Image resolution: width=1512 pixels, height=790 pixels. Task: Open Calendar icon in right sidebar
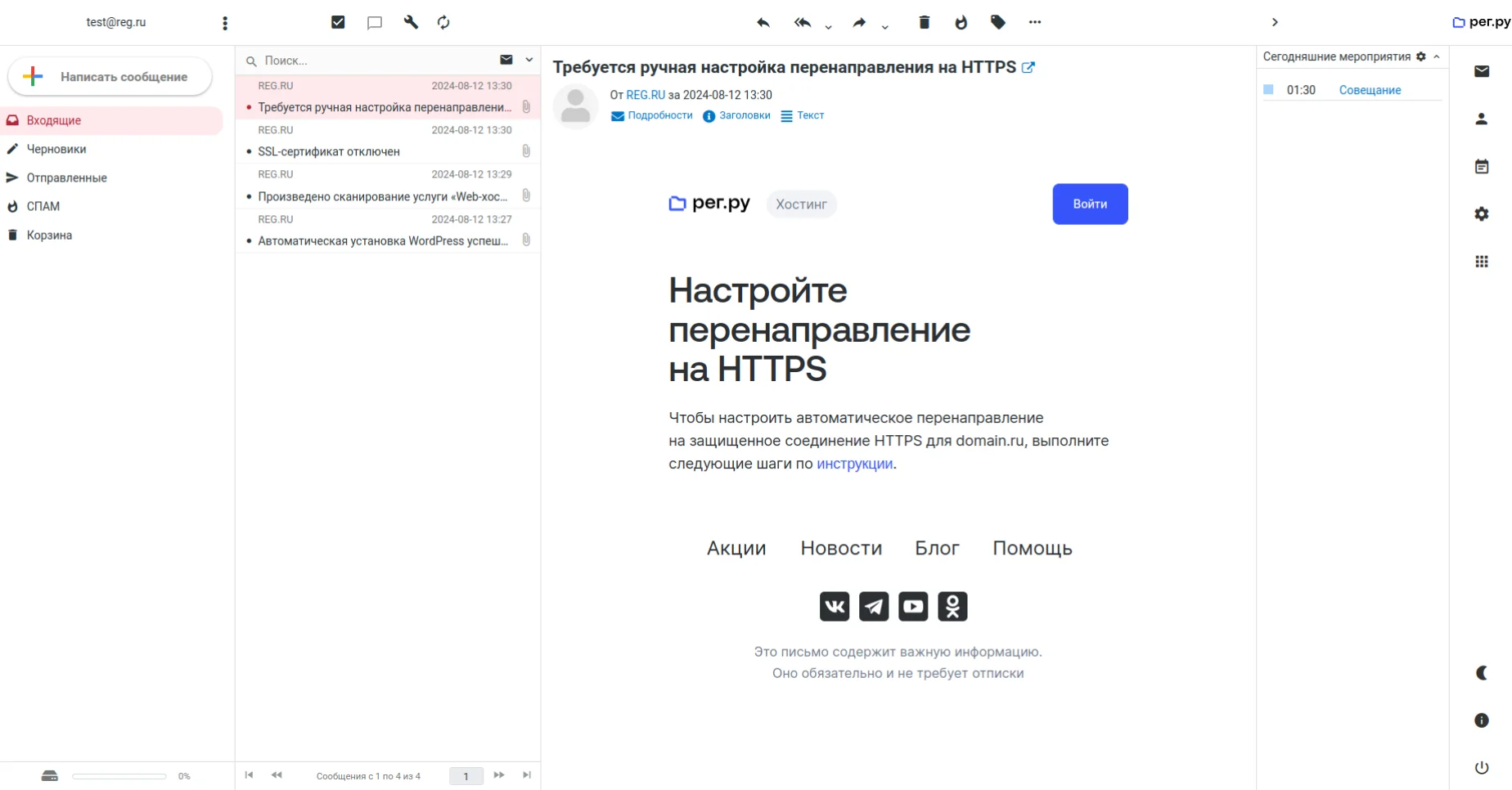coord(1482,166)
